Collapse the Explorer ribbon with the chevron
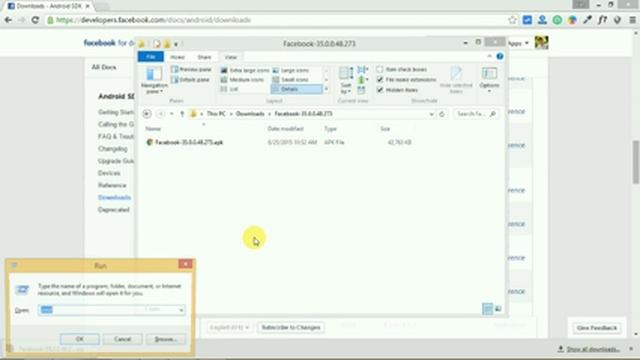This screenshot has width=640, height=360. [x=489, y=56]
